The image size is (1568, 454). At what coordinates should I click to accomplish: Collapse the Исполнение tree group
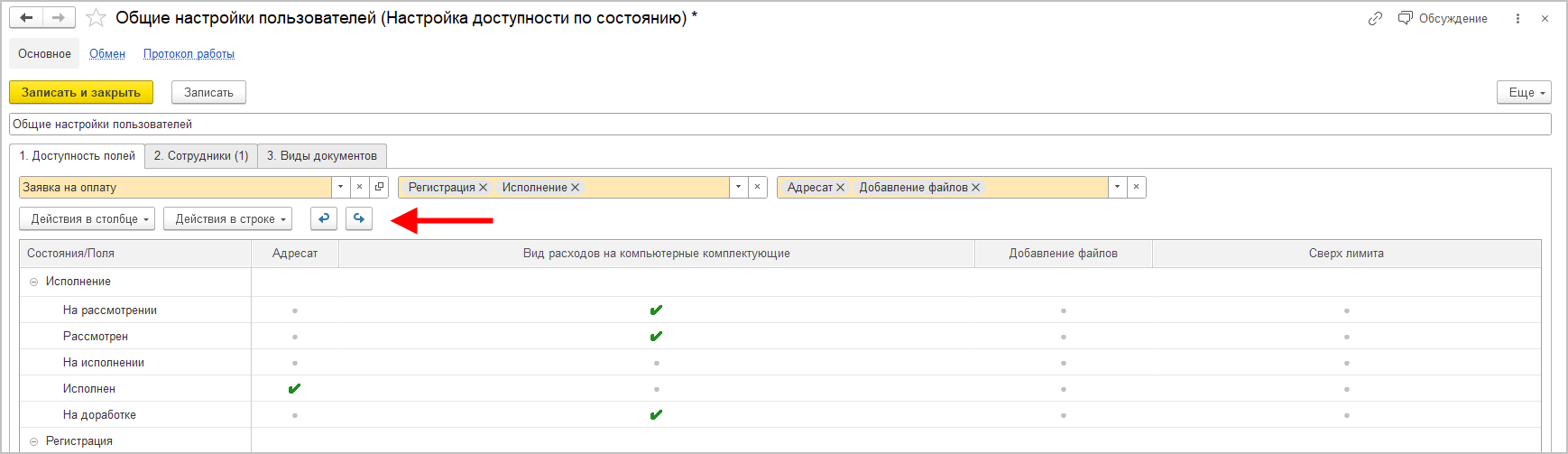(34, 282)
